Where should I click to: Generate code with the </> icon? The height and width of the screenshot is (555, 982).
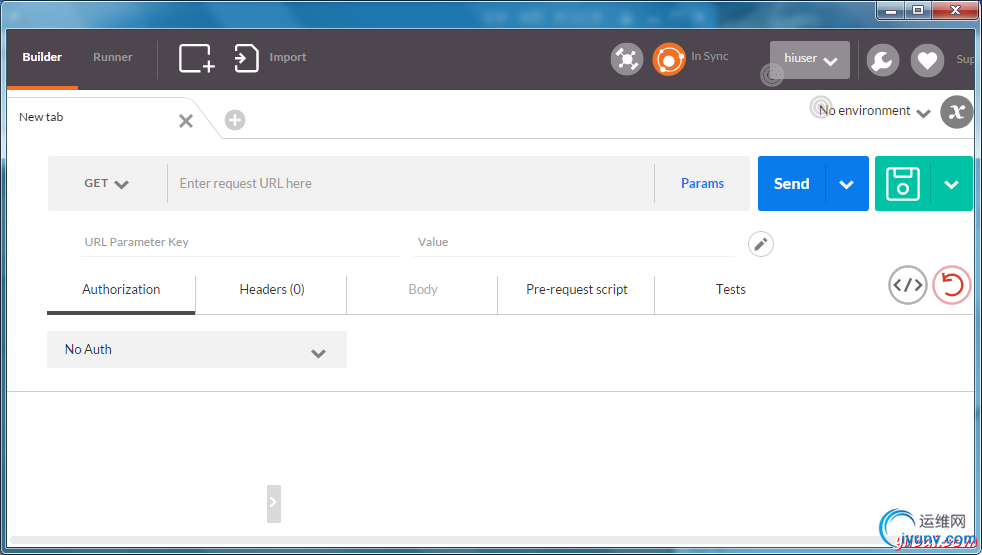coord(907,285)
